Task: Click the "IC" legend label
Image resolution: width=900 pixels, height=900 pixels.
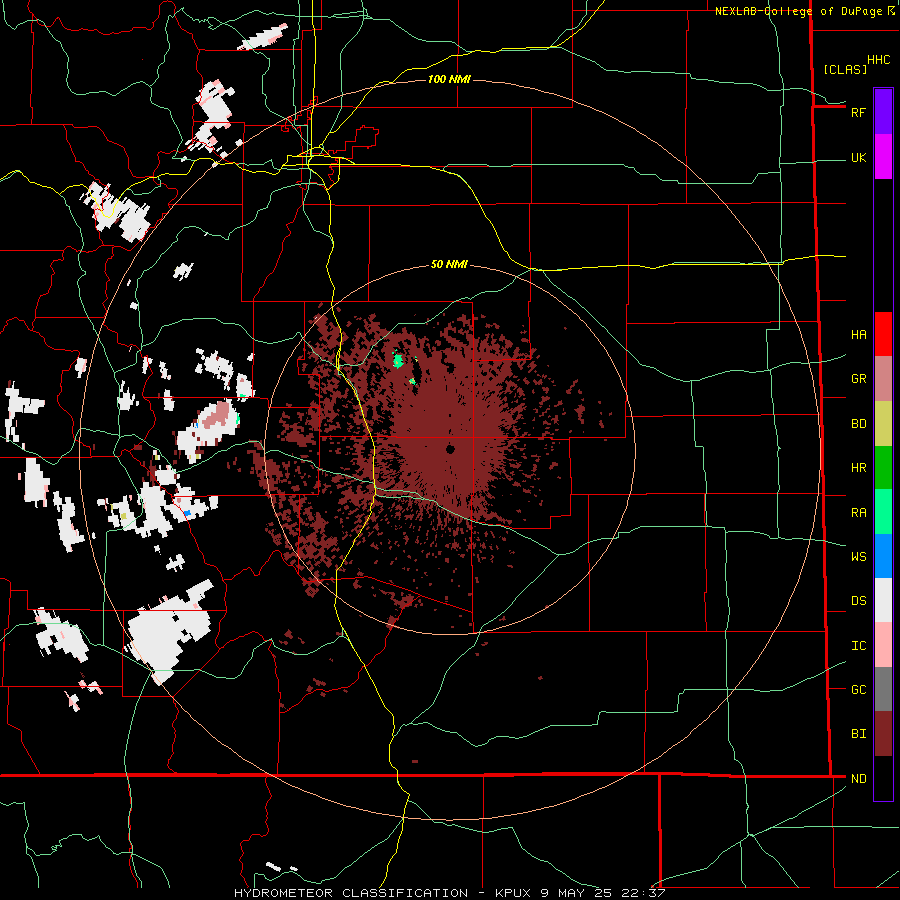Action: pyautogui.click(x=858, y=646)
